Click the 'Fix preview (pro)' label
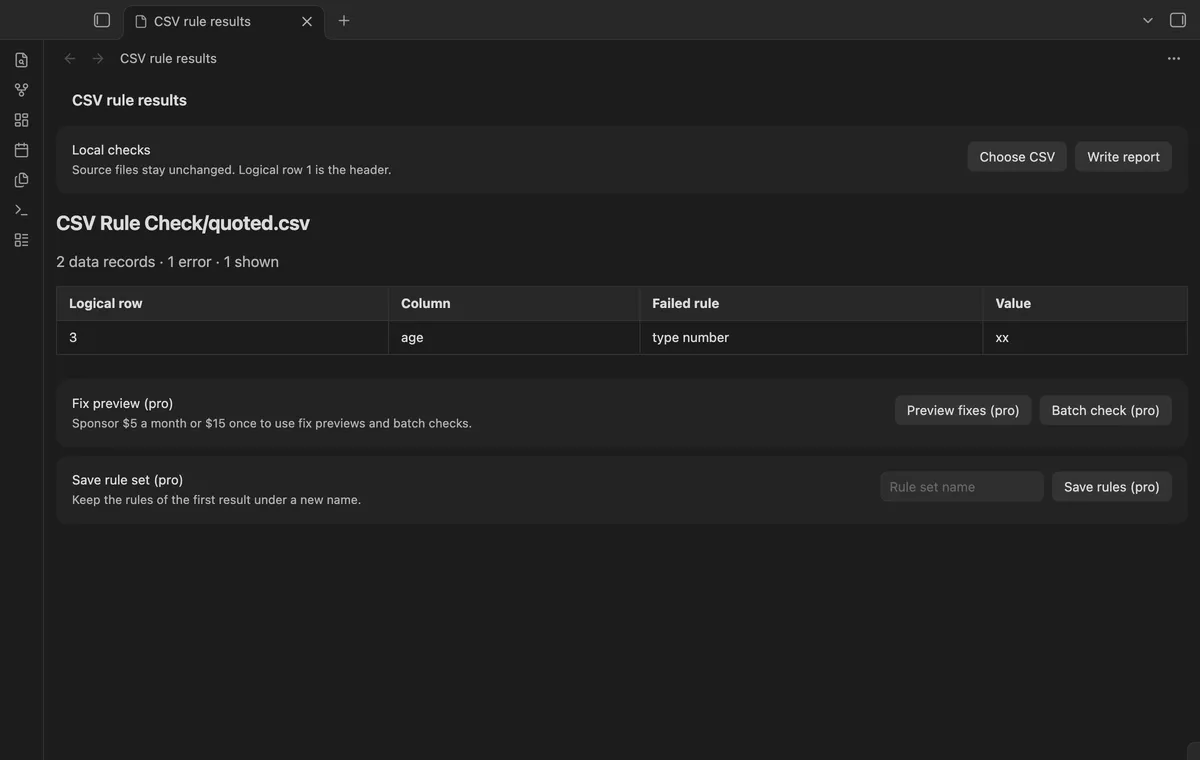Viewport: 1200px width, 760px height. [123, 403]
